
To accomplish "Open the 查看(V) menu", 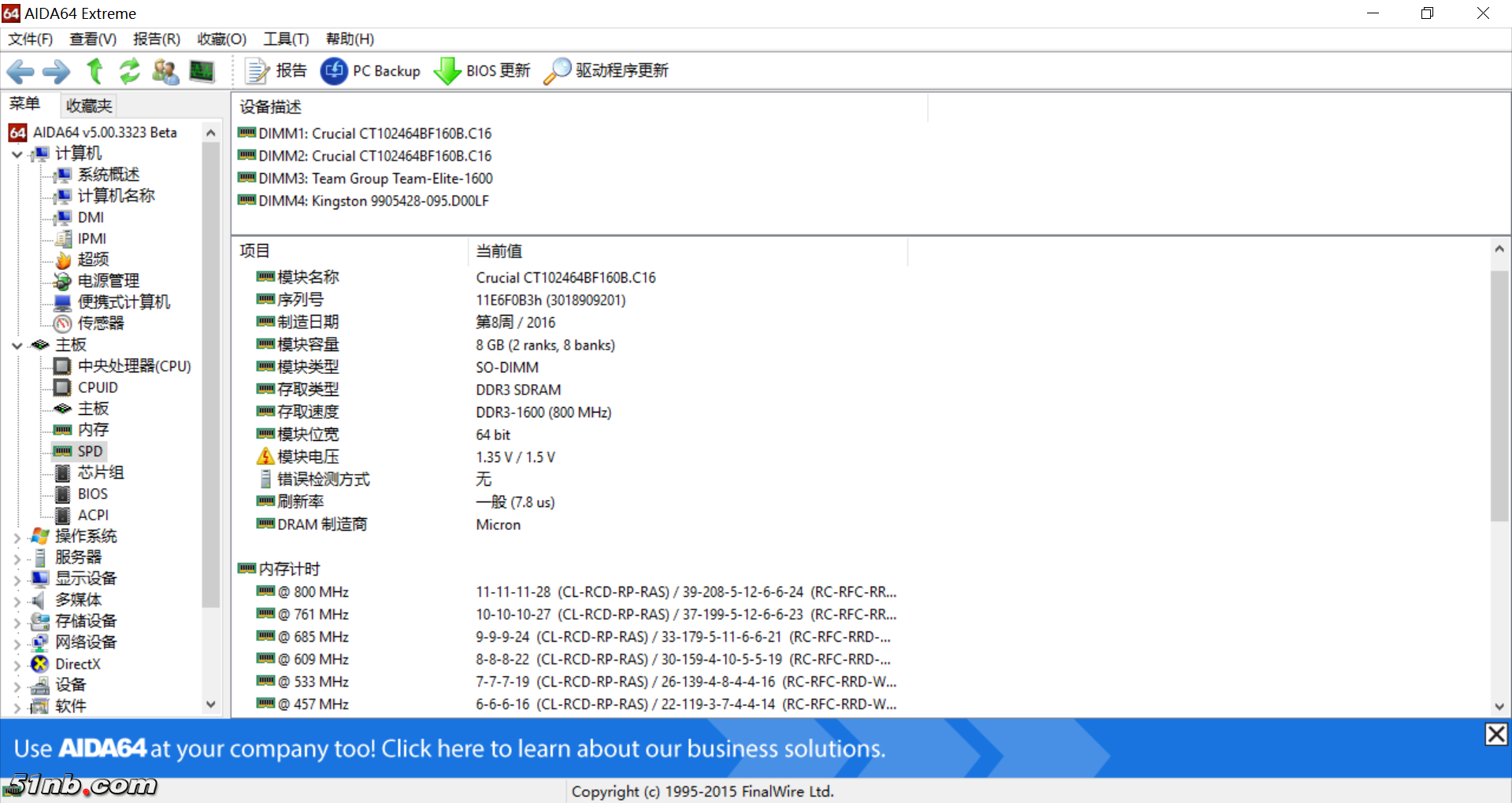I will (x=93, y=39).
